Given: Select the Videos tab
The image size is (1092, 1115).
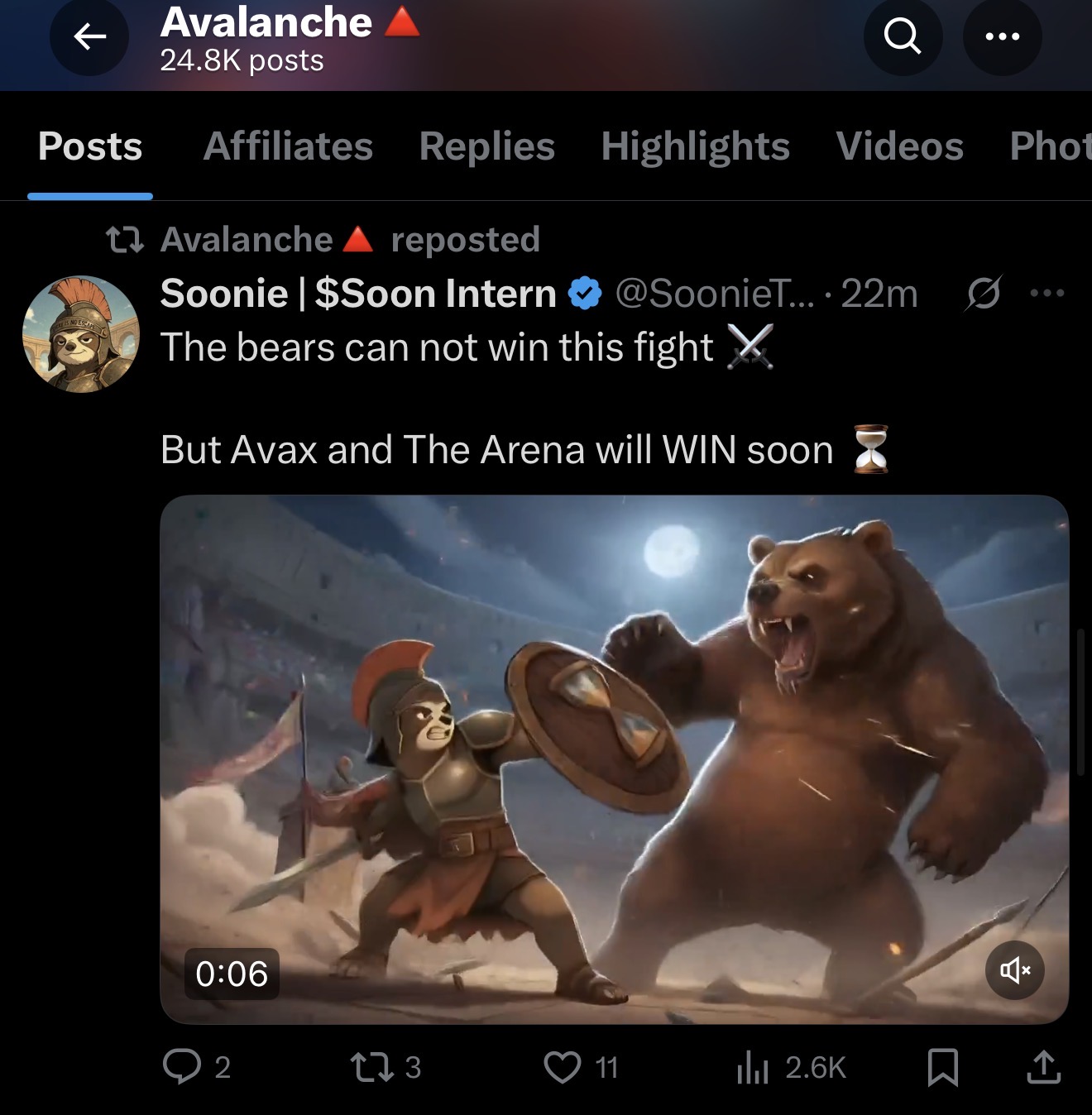Looking at the screenshot, I should coord(899,146).
